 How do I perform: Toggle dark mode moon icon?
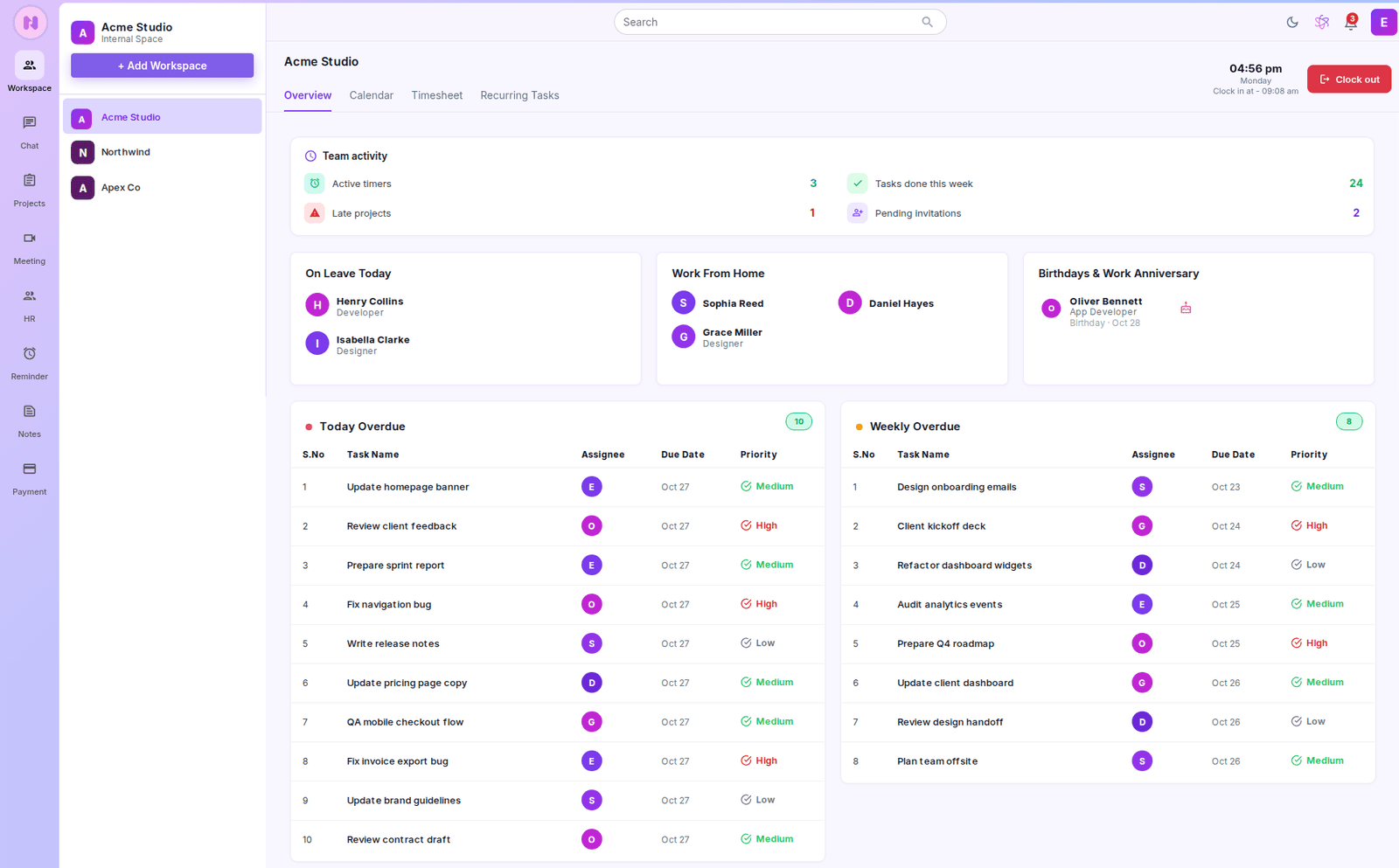tap(1292, 23)
